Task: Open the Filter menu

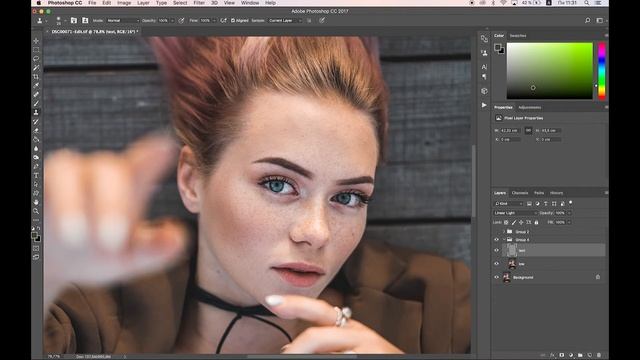Action: point(199,3)
